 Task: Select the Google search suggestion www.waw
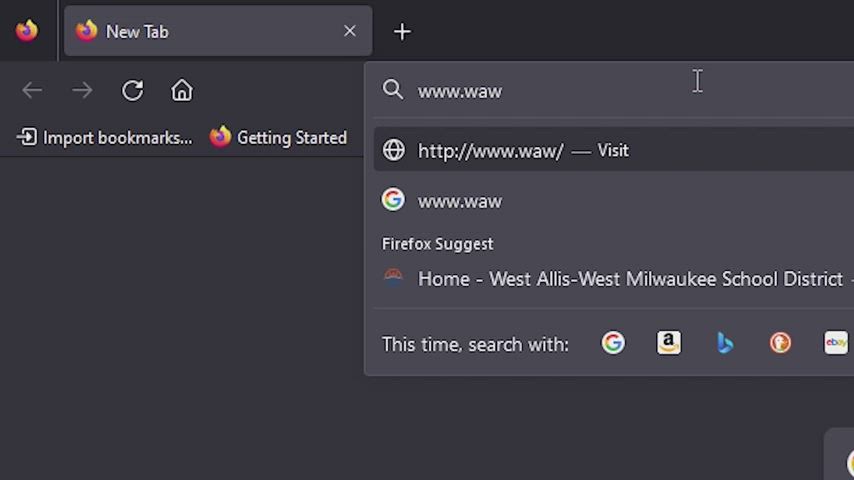tap(460, 201)
